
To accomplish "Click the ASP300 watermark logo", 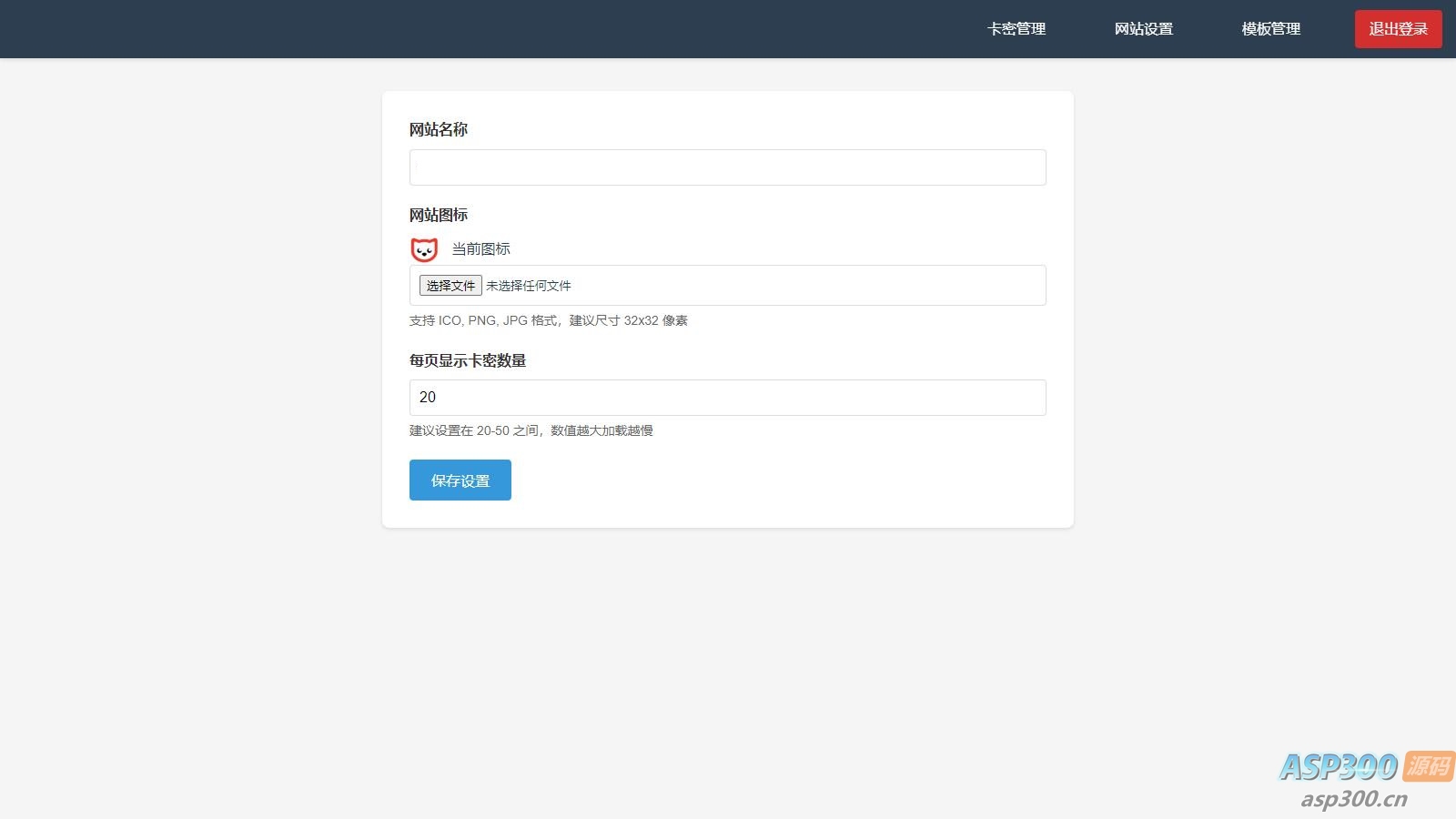I will [1338, 767].
